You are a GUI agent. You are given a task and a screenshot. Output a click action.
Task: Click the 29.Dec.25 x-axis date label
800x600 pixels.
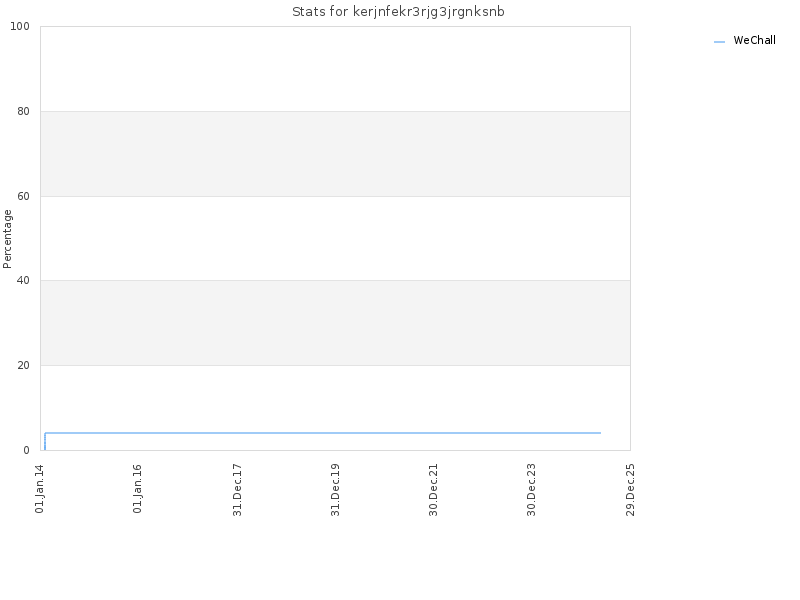tap(630, 490)
